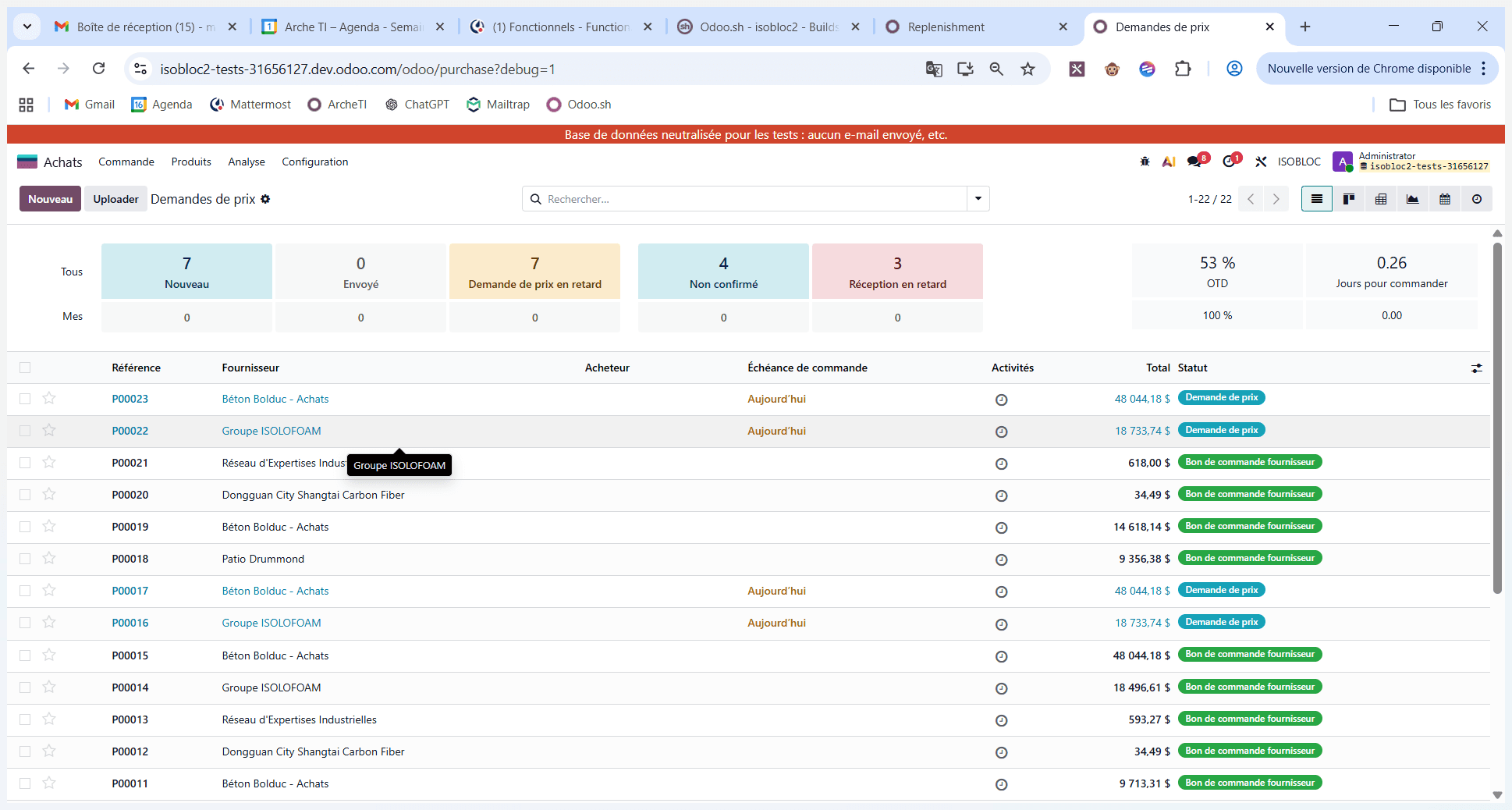Tick the checkbox for P00016
Viewport: 1512px width, 810px height.
tap(25, 623)
